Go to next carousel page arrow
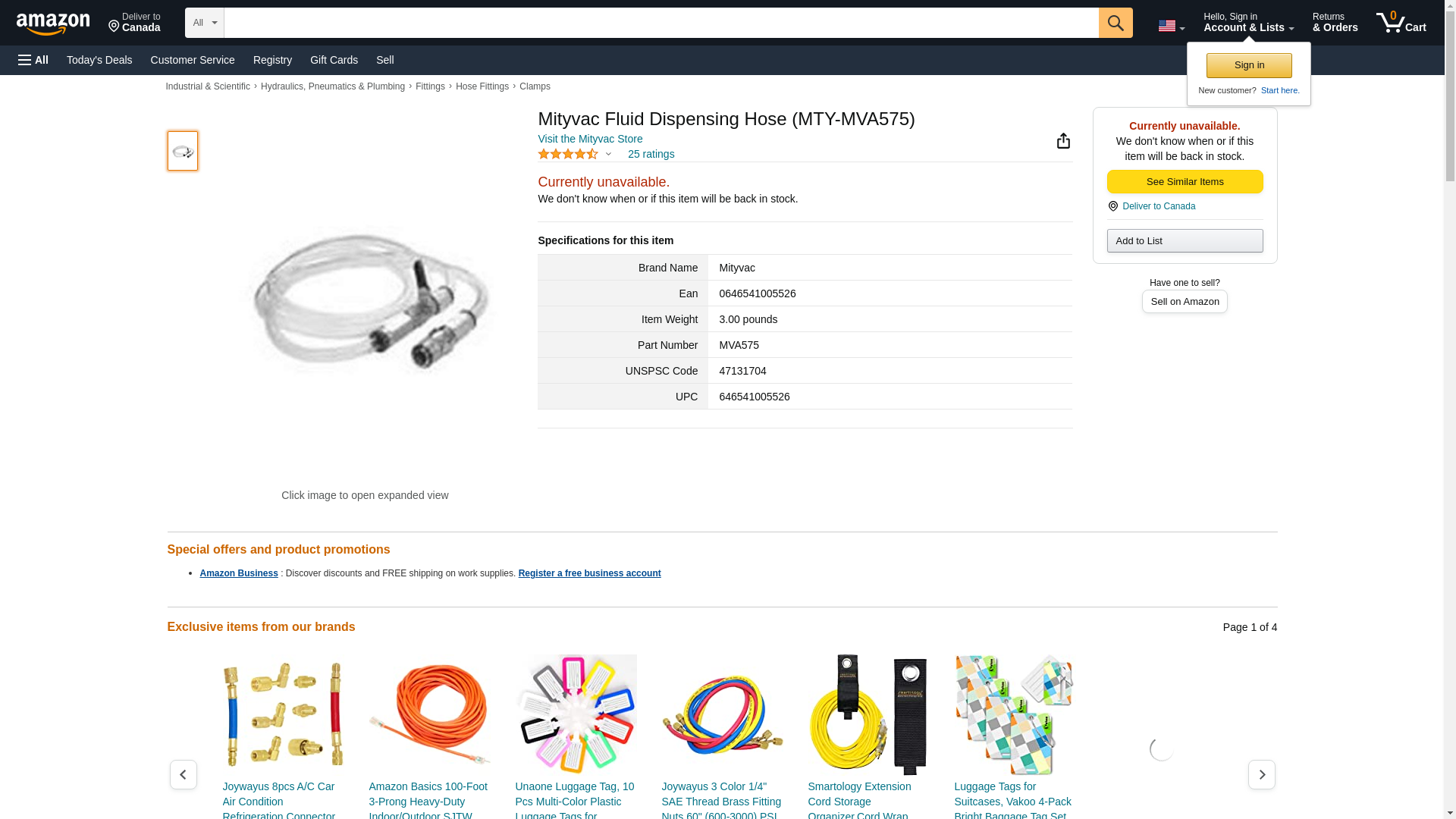 click(1261, 774)
